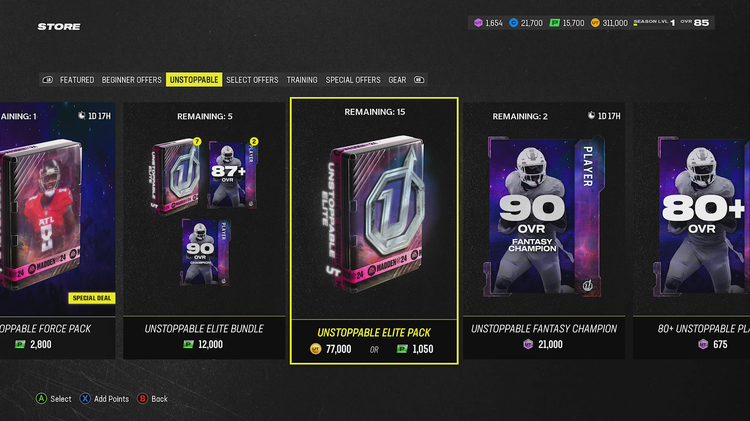The width and height of the screenshot is (750, 421).
Task: Click the right bumper icon after Gear
Action: point(419,80)
